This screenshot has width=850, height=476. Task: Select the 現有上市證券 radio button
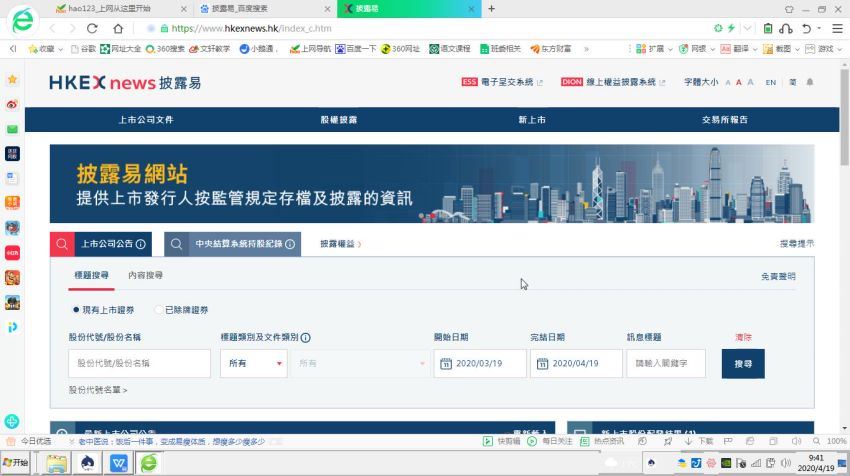coord(76,310)
